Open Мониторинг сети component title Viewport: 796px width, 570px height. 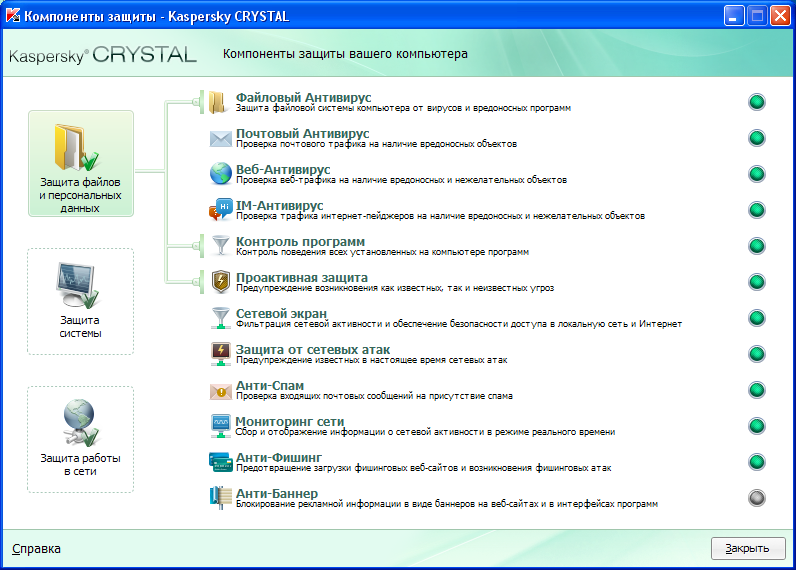click(x=290, y=421)
